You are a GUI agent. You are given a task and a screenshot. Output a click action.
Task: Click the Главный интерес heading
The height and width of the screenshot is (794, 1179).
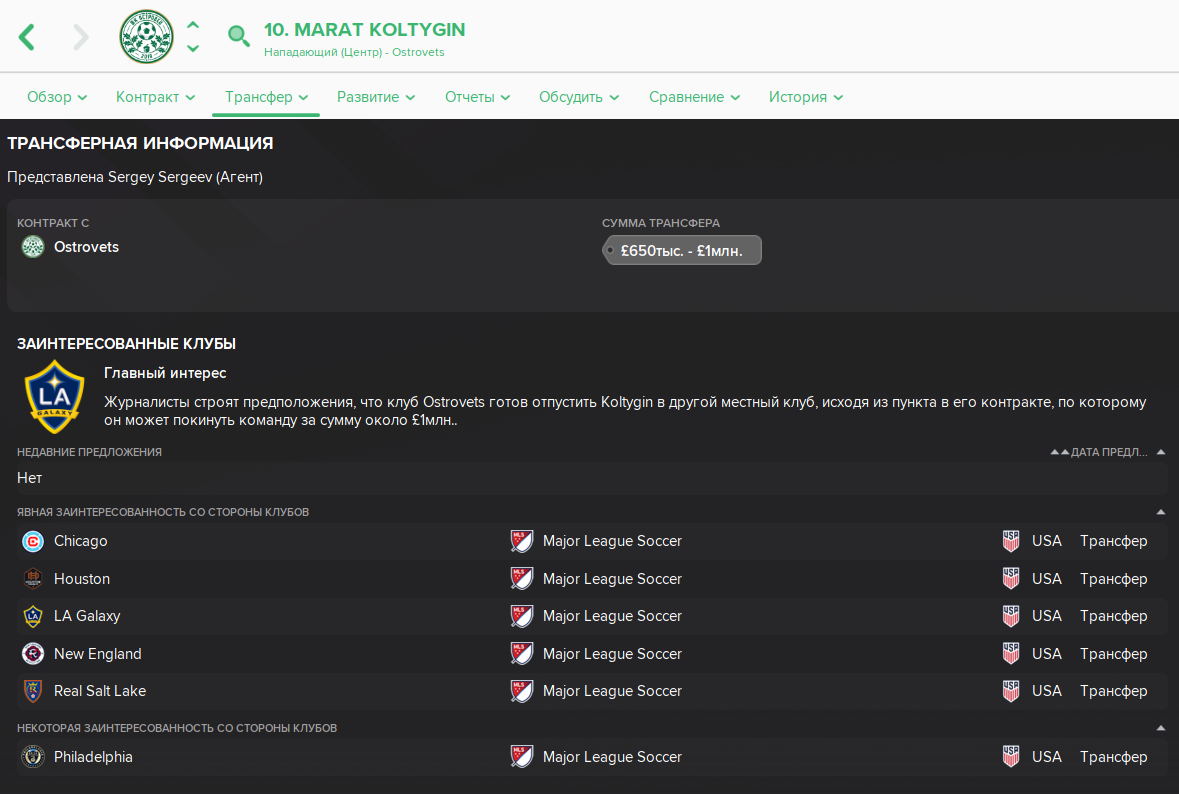pos(165,373)
